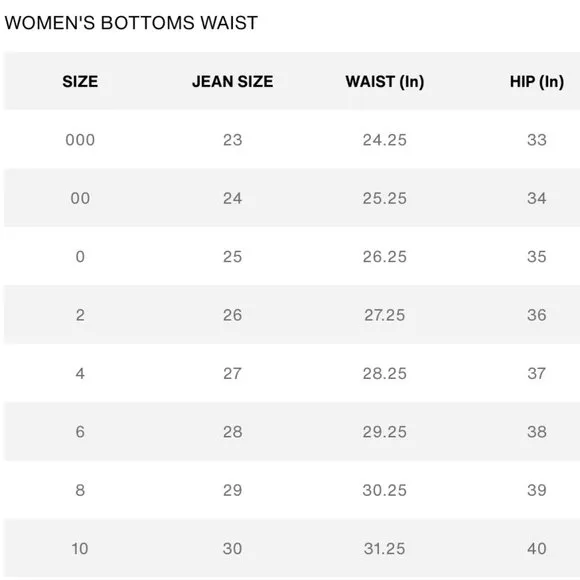
Task: Click hip value 37
Action: click(537, 374)
